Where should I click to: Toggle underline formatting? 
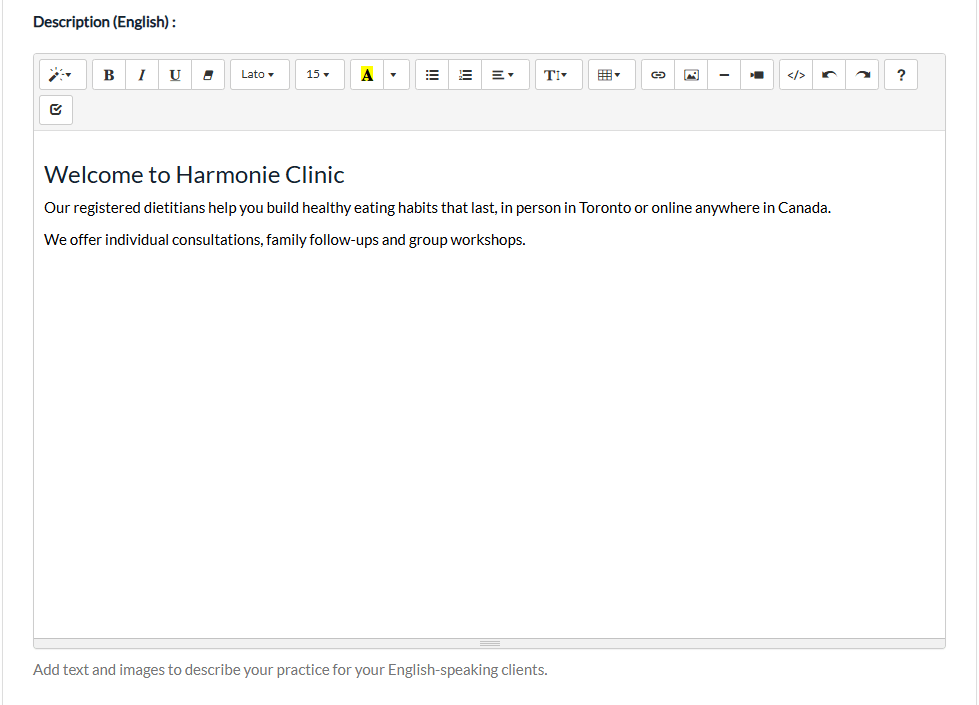[x=175, y=75]
